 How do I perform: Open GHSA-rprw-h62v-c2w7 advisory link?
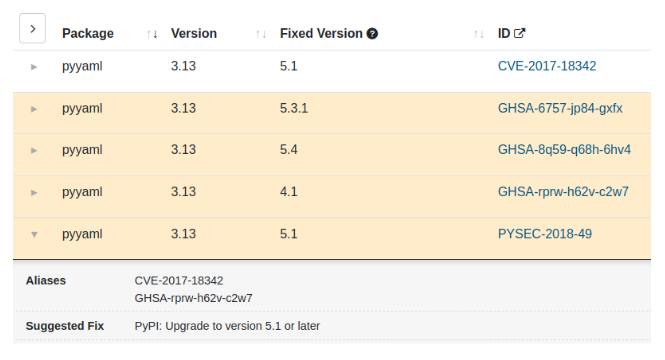coord(563,192)
